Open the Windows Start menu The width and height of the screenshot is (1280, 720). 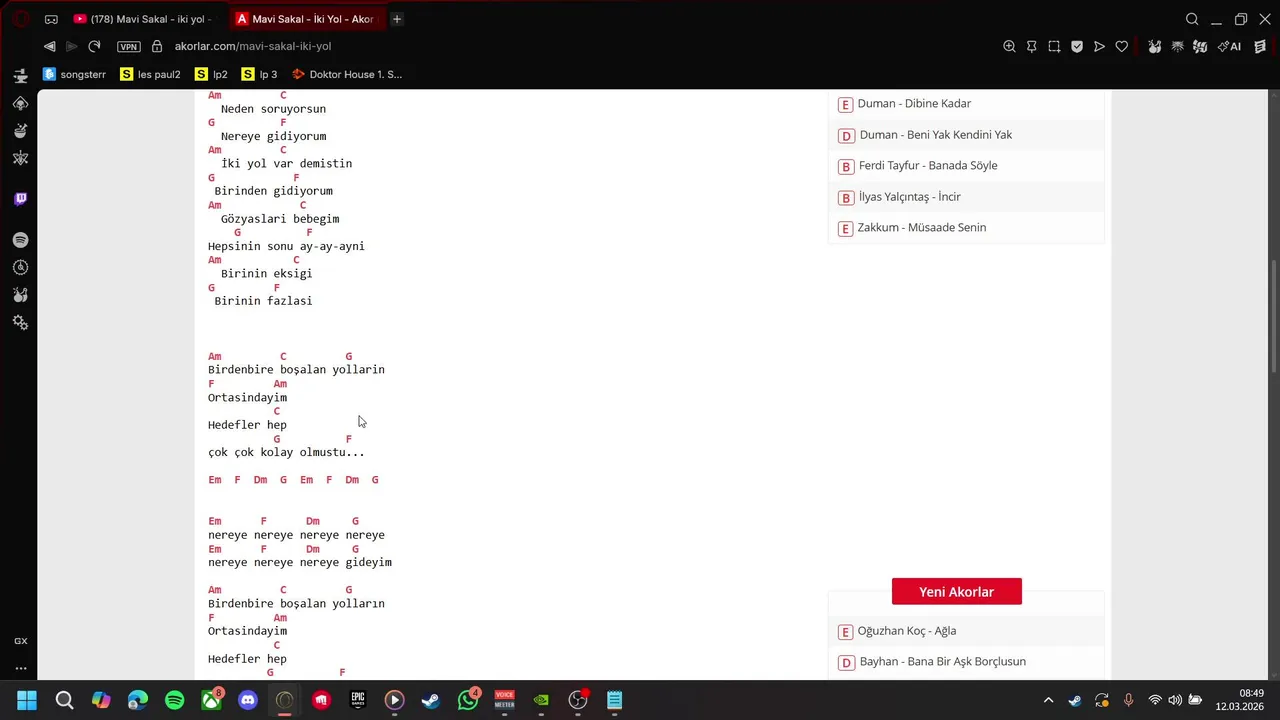(x=27, y=700)
